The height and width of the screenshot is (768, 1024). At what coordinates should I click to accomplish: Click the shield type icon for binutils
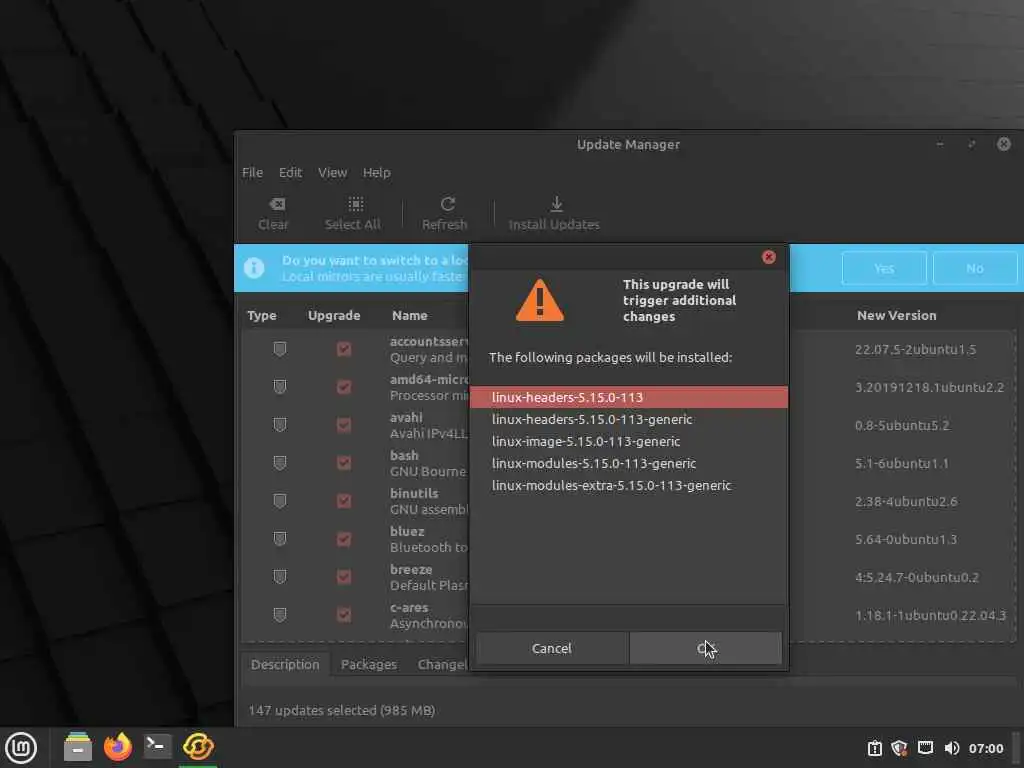tap(280, 500)
